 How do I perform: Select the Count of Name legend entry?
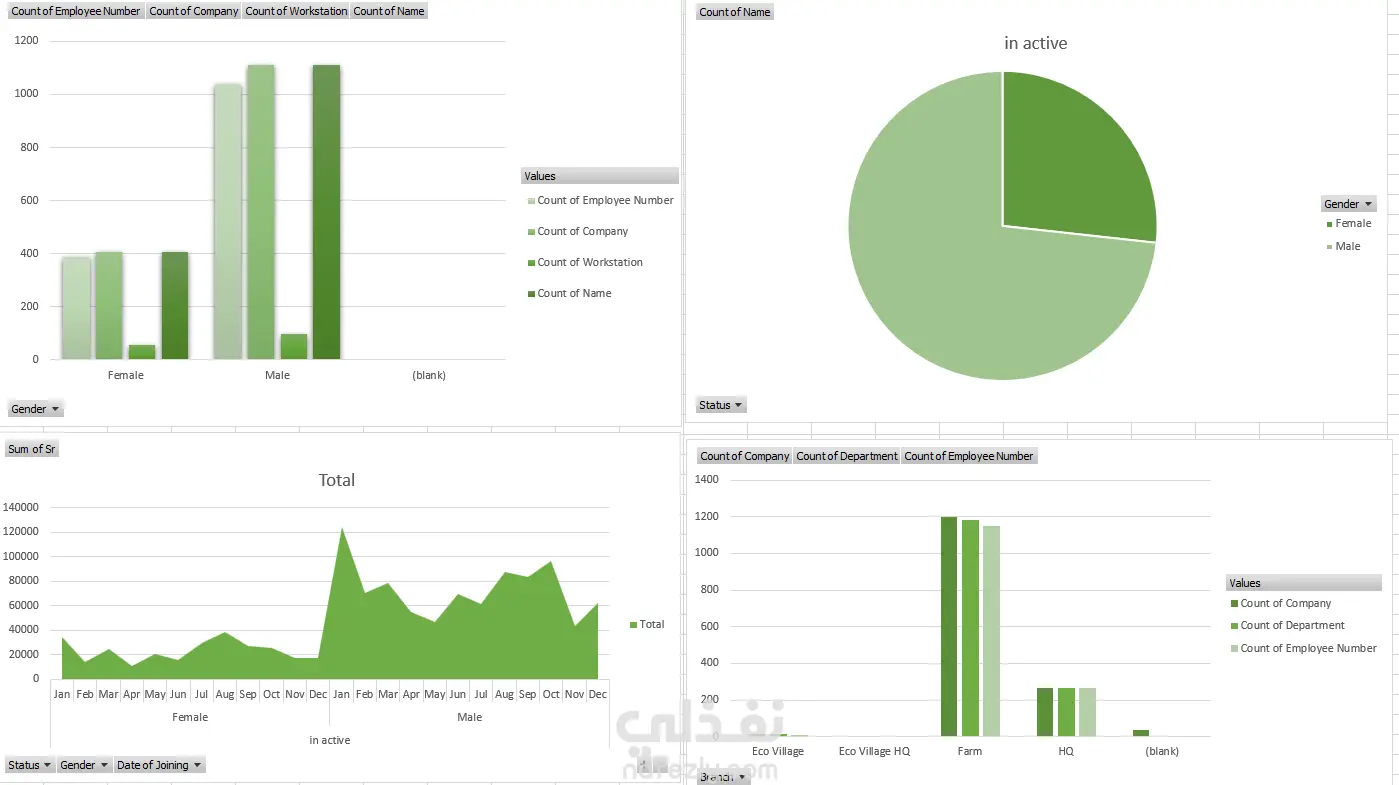click(x=569, y=293)
